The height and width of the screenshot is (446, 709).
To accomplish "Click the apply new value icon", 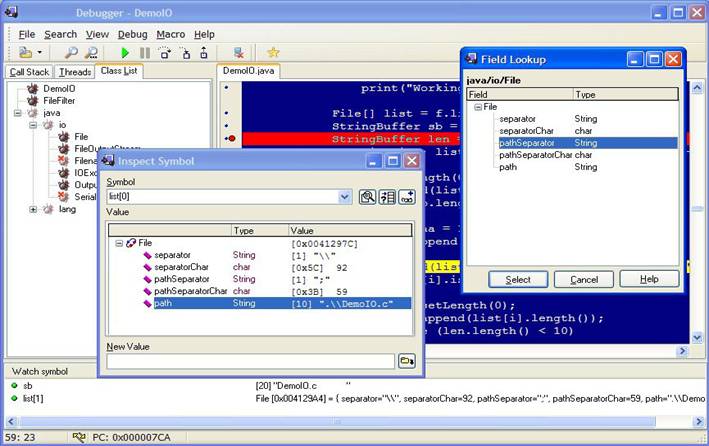I will click(407, 361).
